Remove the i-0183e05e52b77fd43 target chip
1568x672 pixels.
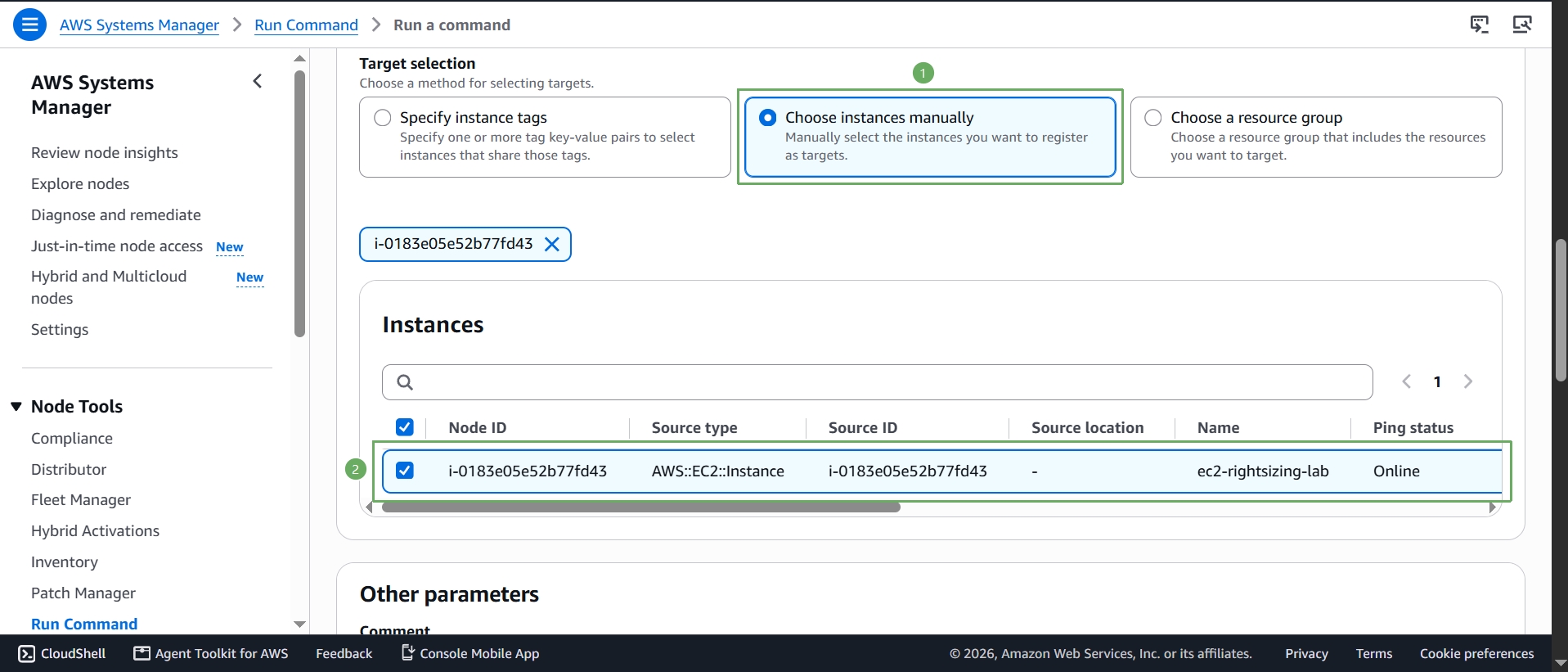click(552, 244)
